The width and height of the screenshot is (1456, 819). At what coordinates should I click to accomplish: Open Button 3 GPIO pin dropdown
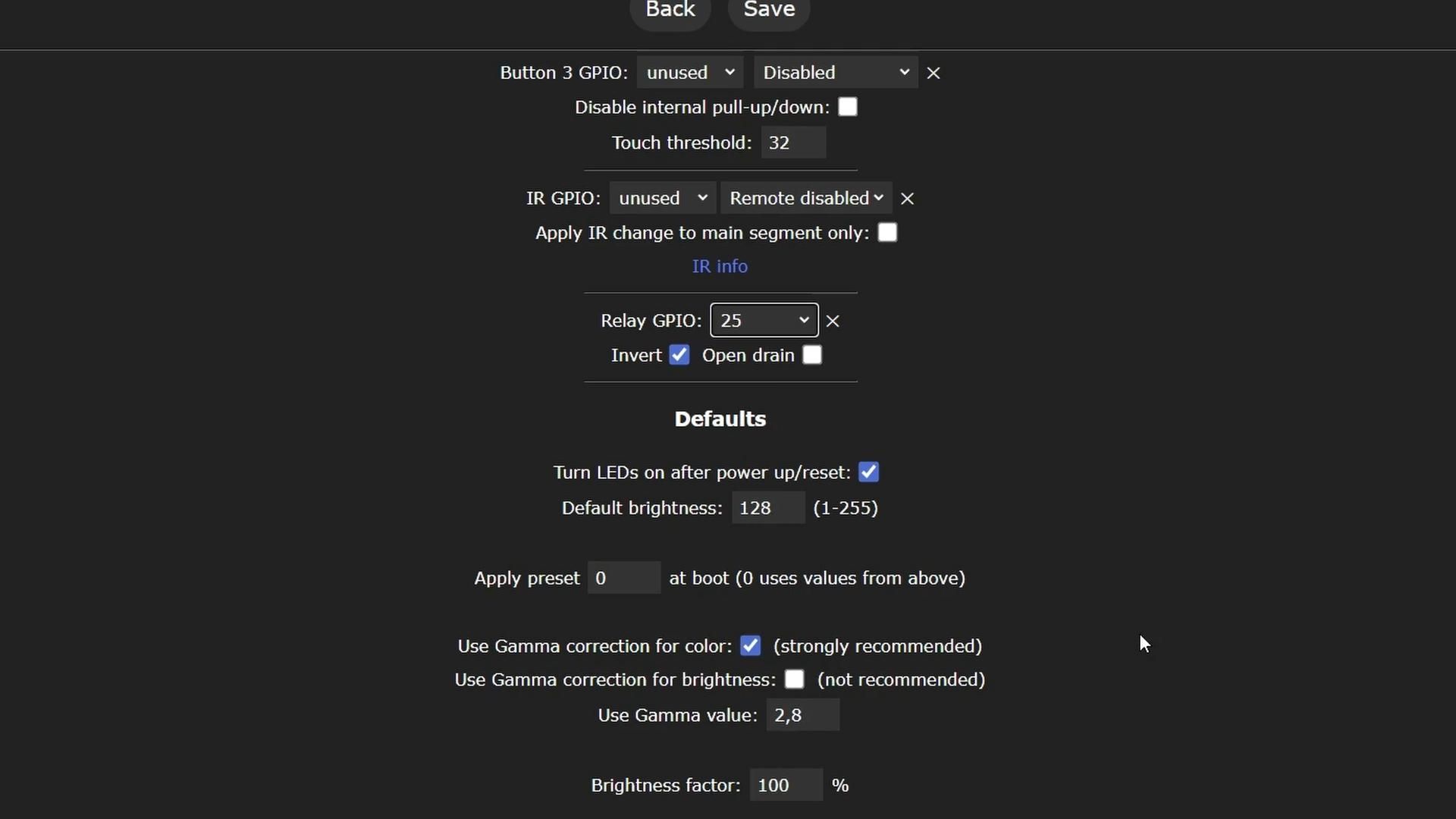click(x=690, y=73)
